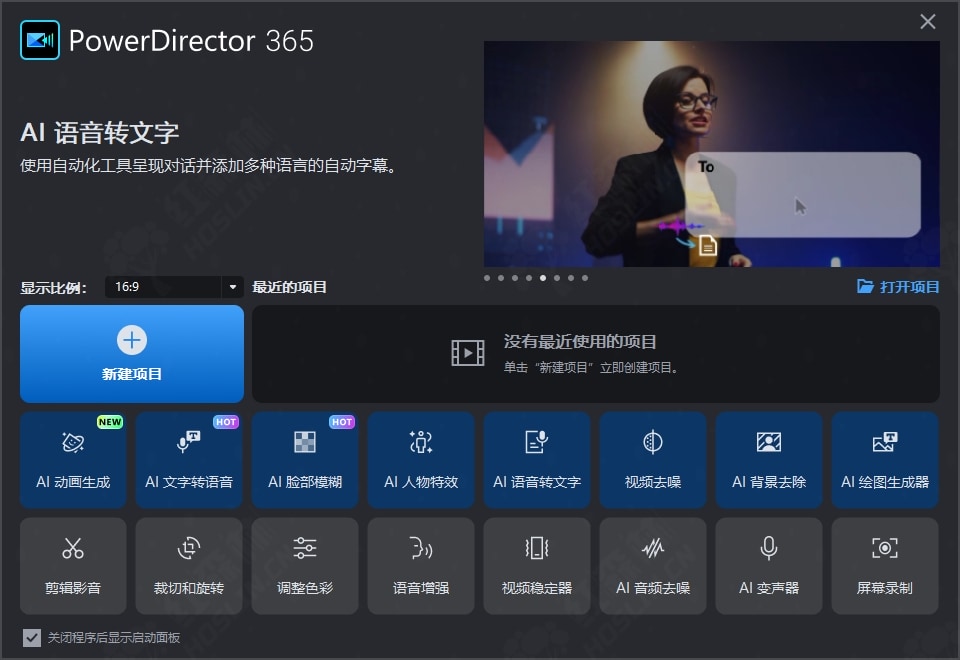Launch AI 文字转语音 tool

click(189, 460)
